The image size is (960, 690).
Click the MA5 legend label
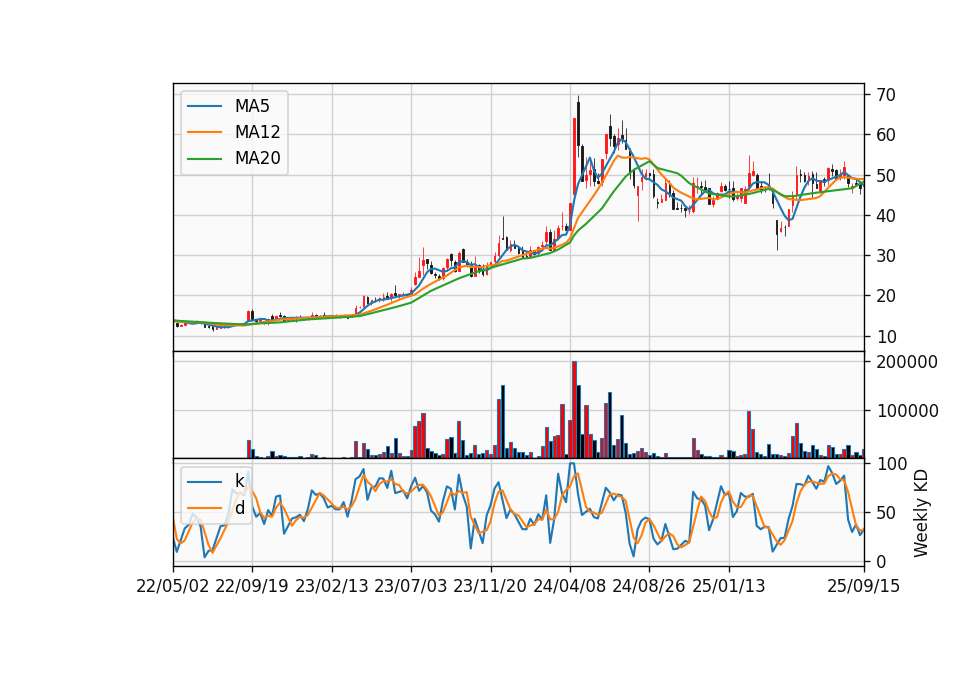(x=252, y=106)
